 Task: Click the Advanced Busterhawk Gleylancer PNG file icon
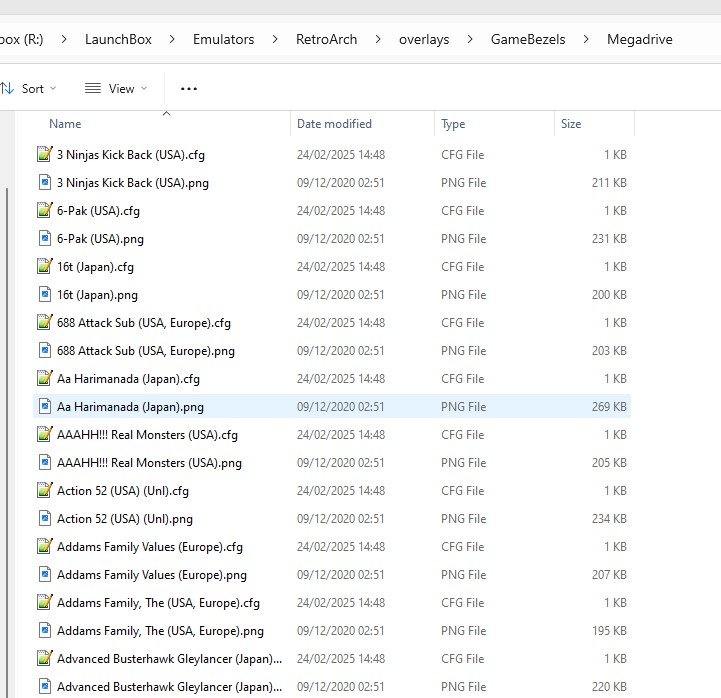(45, 687)
